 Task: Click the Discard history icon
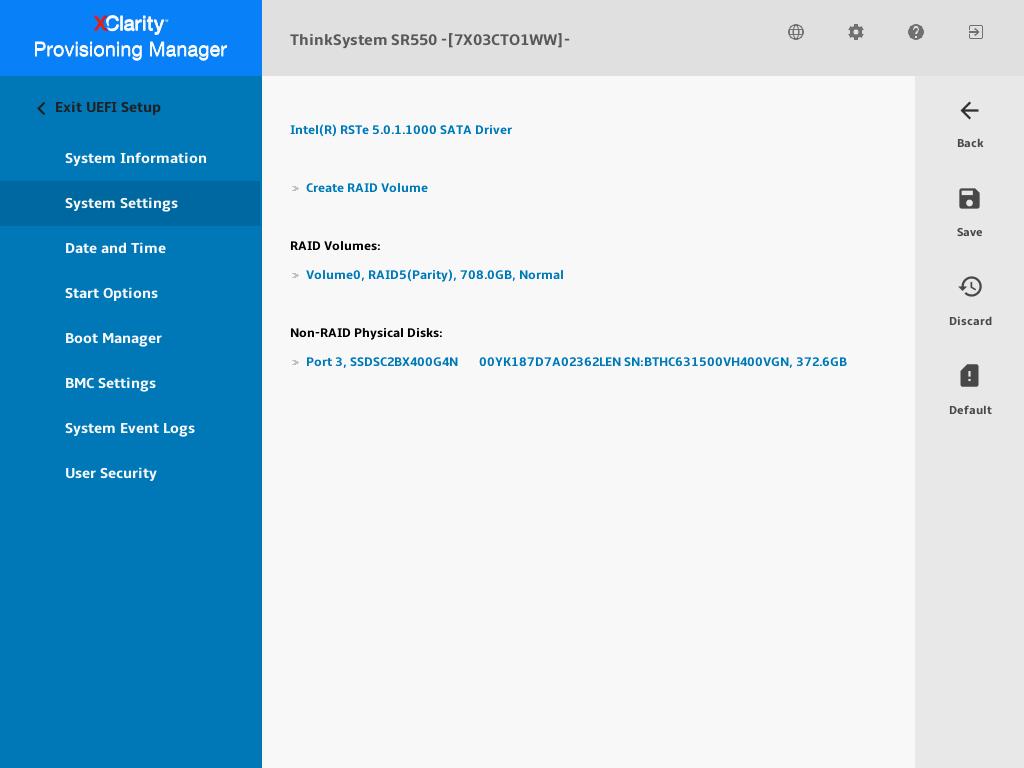click(x=970, y=287)
